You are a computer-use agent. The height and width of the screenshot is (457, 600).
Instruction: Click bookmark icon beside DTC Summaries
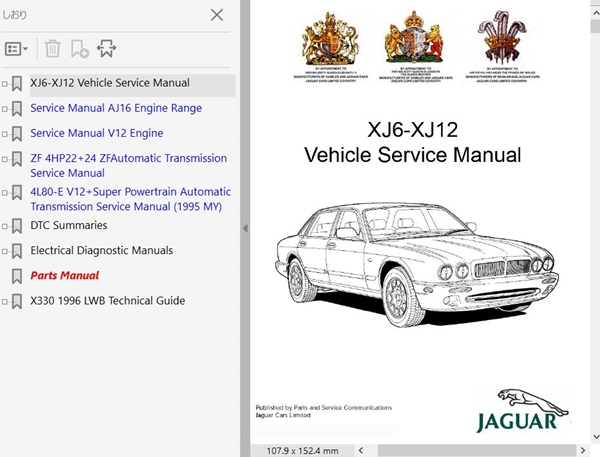[x=16, y=226]
